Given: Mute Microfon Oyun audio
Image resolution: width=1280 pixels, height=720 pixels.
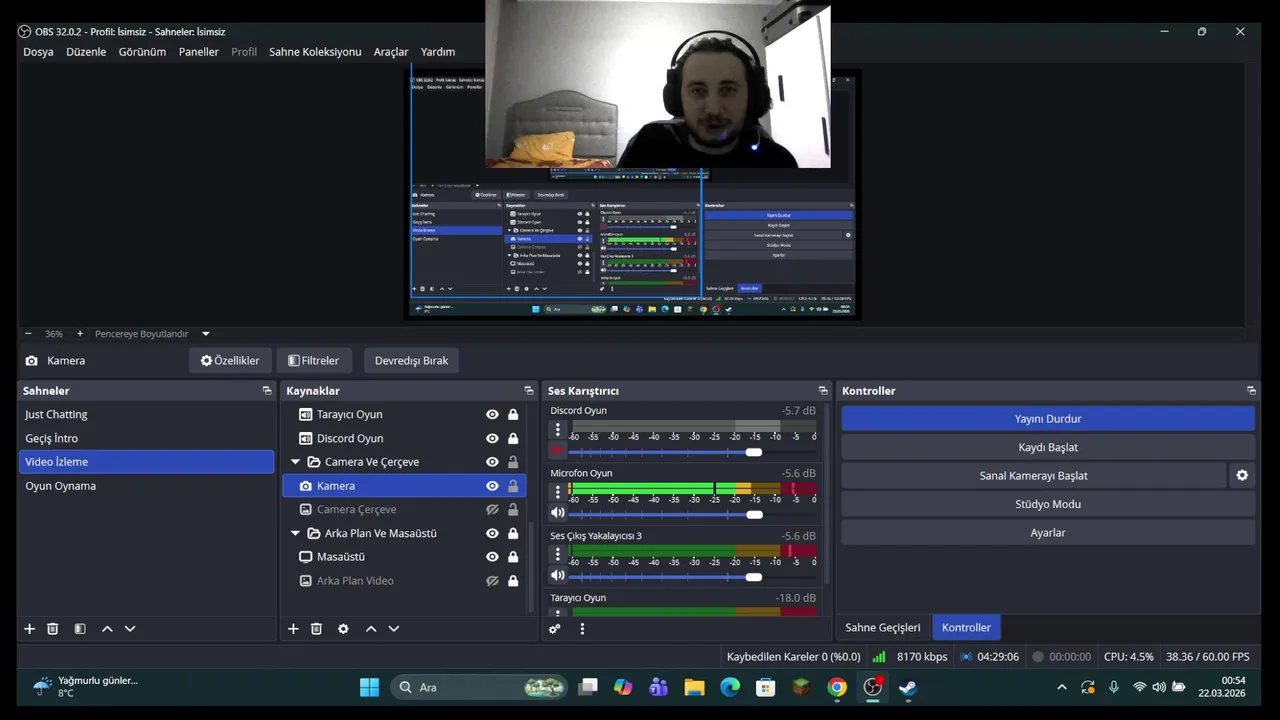Looking at the screenshot, I should click(558, 513).
